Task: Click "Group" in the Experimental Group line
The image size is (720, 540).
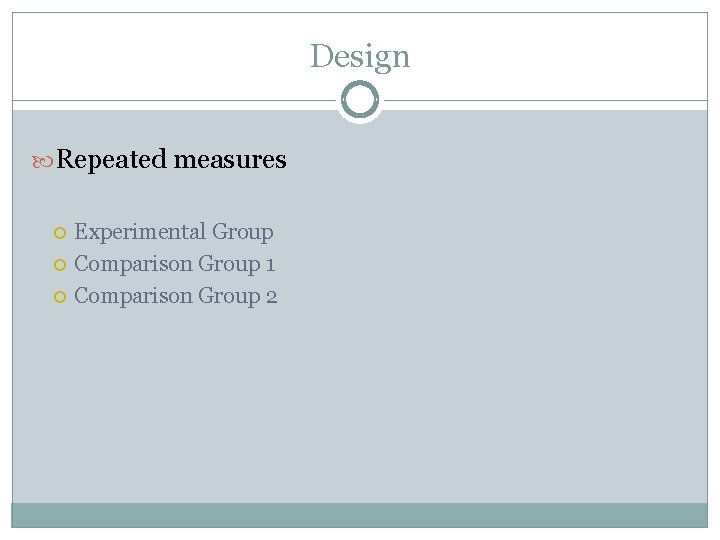Action: [x=242, y=232]
